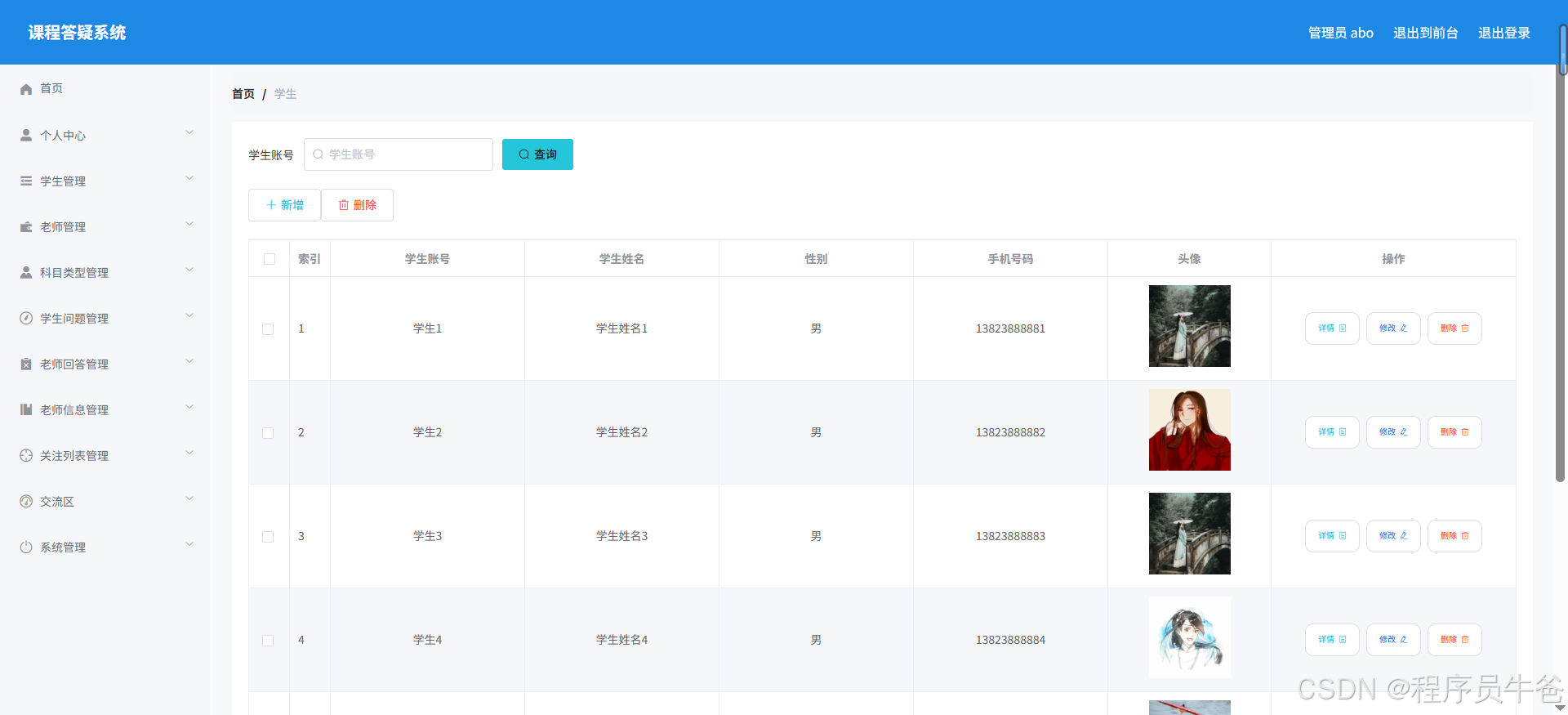Viewport: 1568px width, 715px height.
Task: Expand the 科目类型管理 chevron
Action: point(189,270)
